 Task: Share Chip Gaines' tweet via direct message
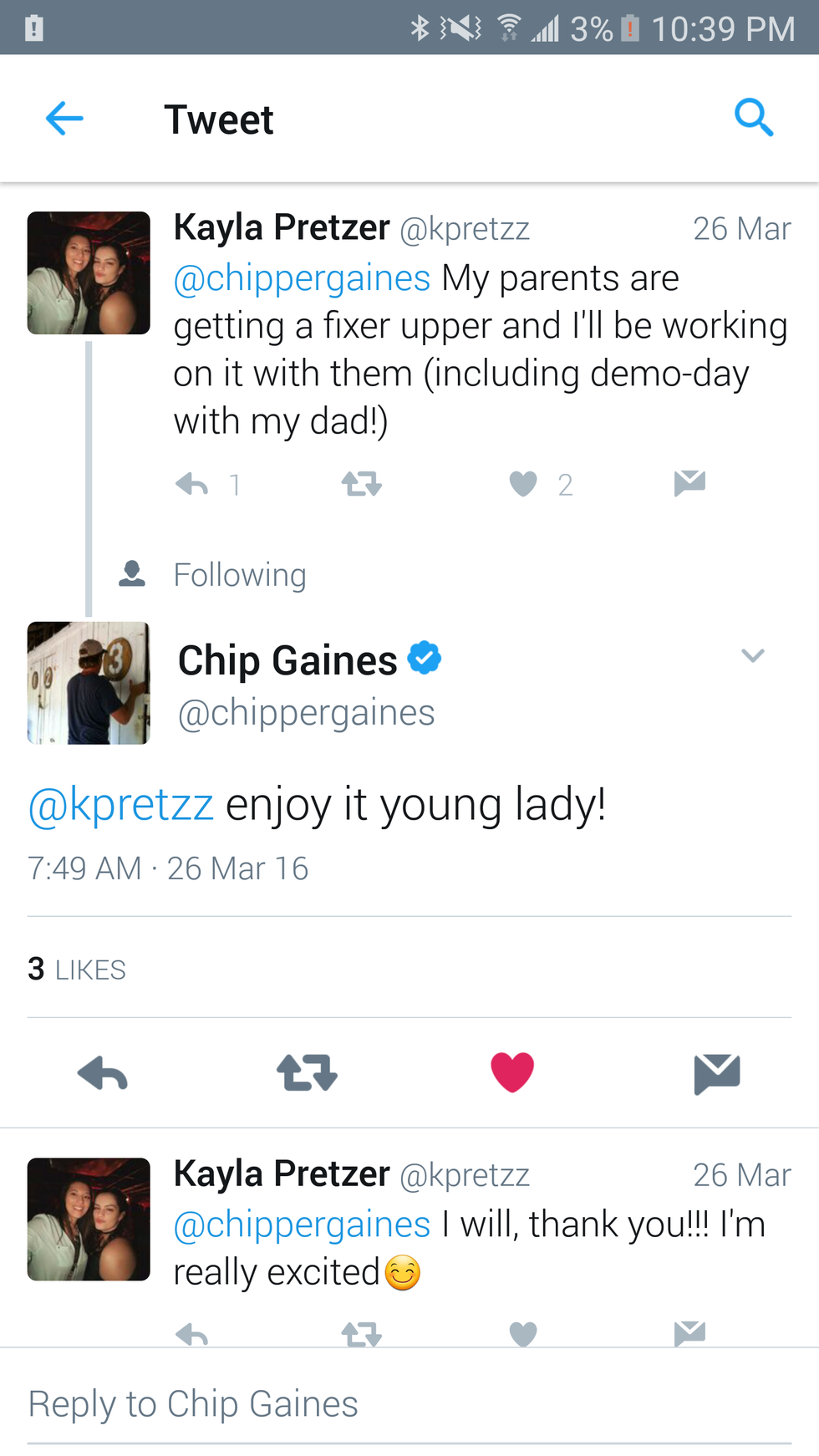click(x=716, y=1073)
